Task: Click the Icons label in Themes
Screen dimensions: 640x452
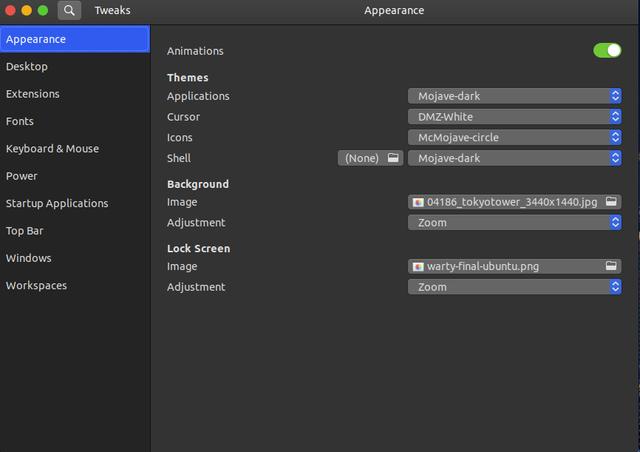Action: tap(180, 138)
